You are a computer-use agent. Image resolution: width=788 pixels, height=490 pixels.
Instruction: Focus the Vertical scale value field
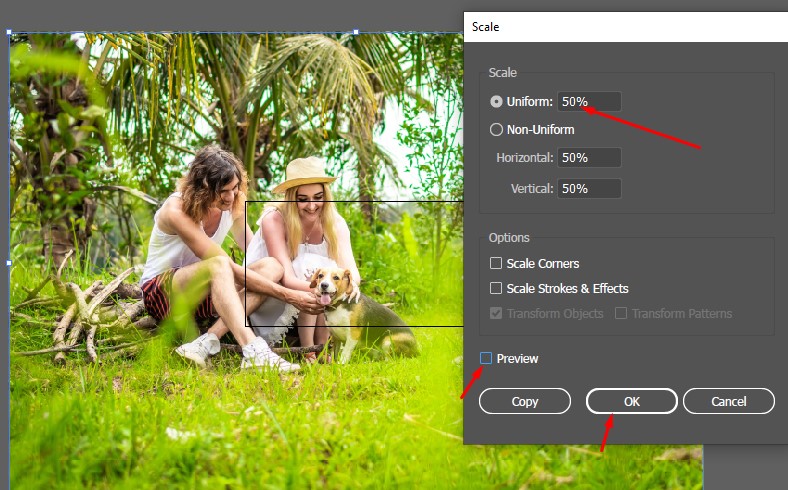589,188
